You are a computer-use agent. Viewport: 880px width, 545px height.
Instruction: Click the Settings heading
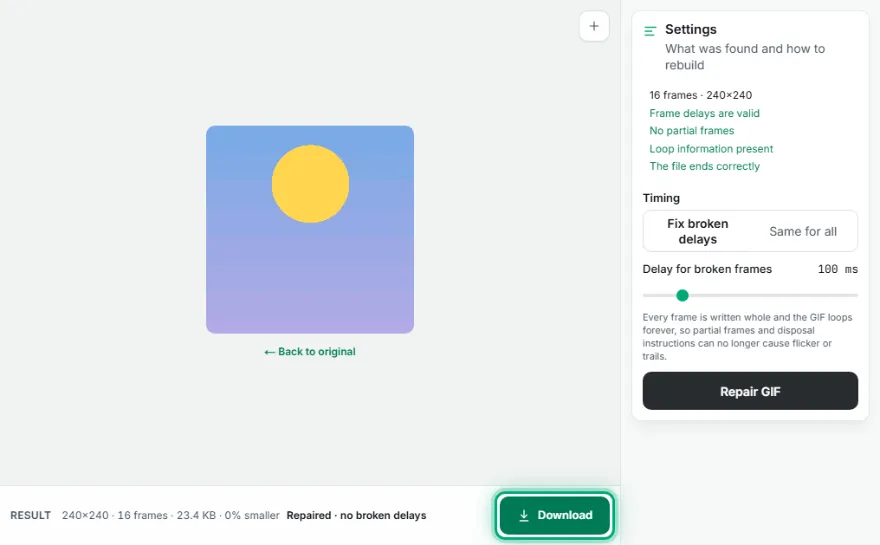point(691,29)
